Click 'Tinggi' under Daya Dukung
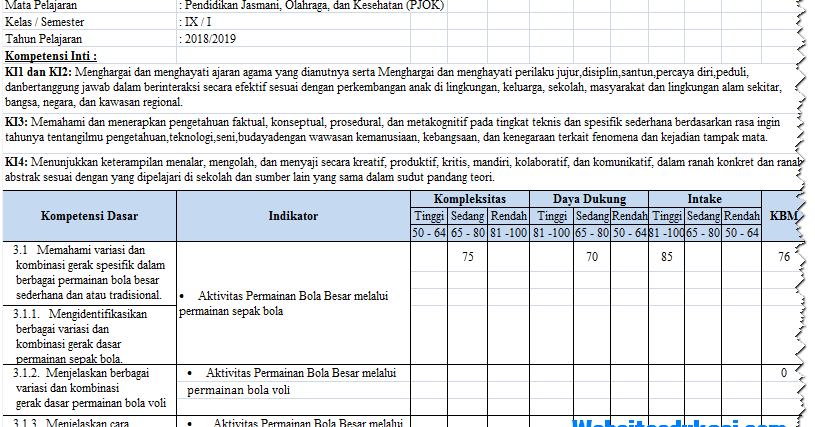 point(552,216)
